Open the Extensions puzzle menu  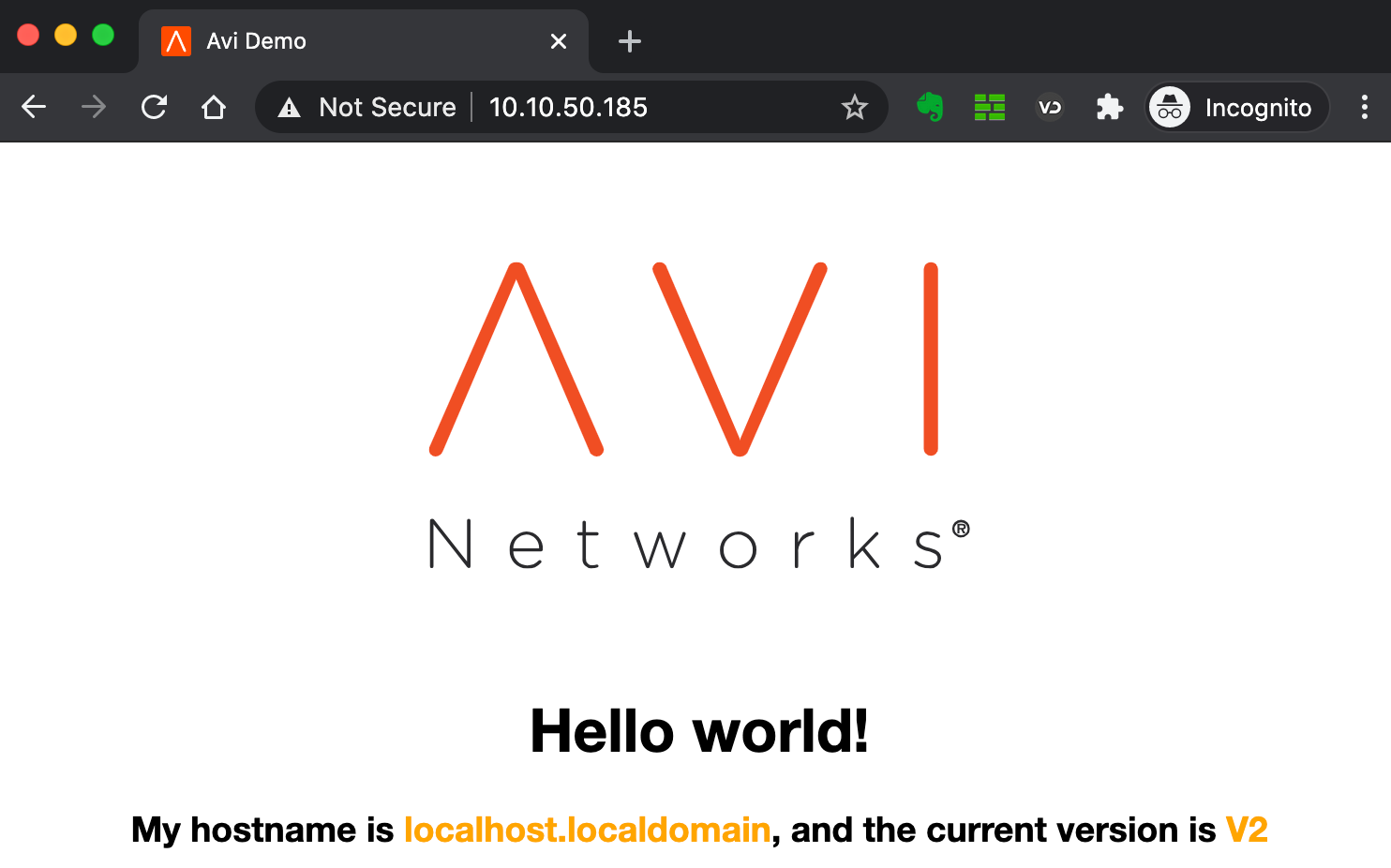1110,107
